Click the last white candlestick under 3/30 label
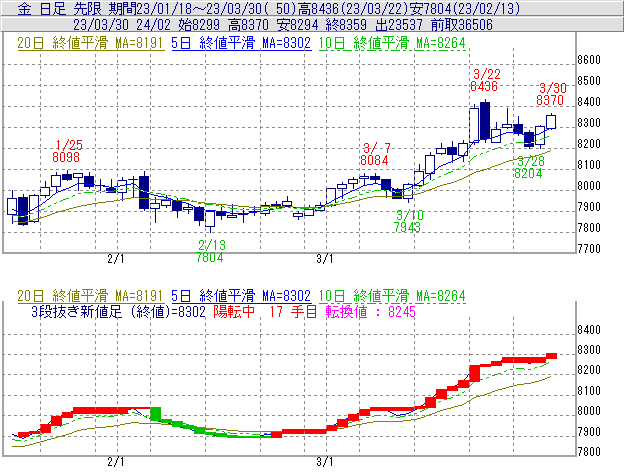This screenshot has width=624, height=475. (x=551, y=121)
